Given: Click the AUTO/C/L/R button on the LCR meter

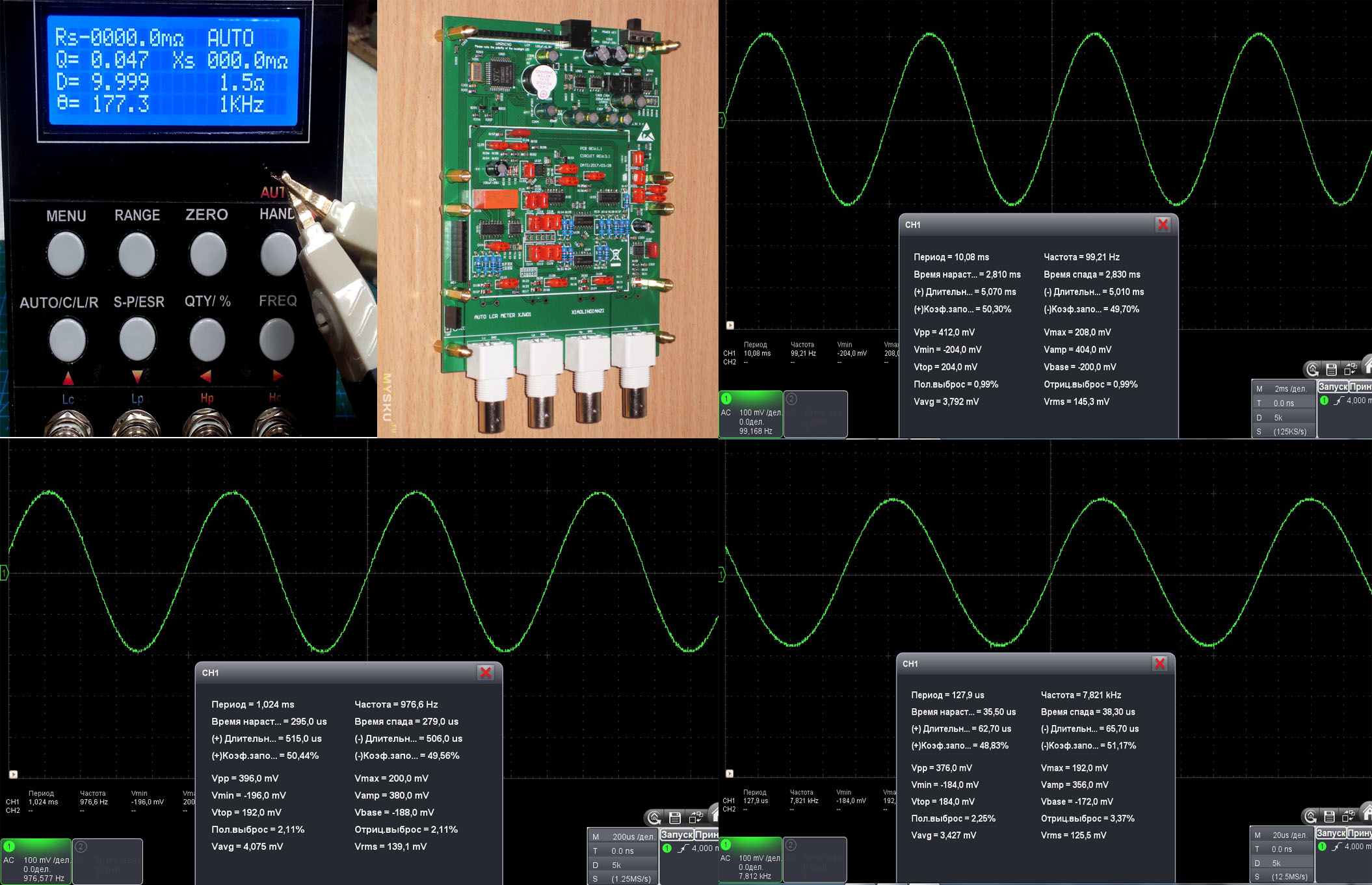Looking at the screenshot, I should 68,339.
